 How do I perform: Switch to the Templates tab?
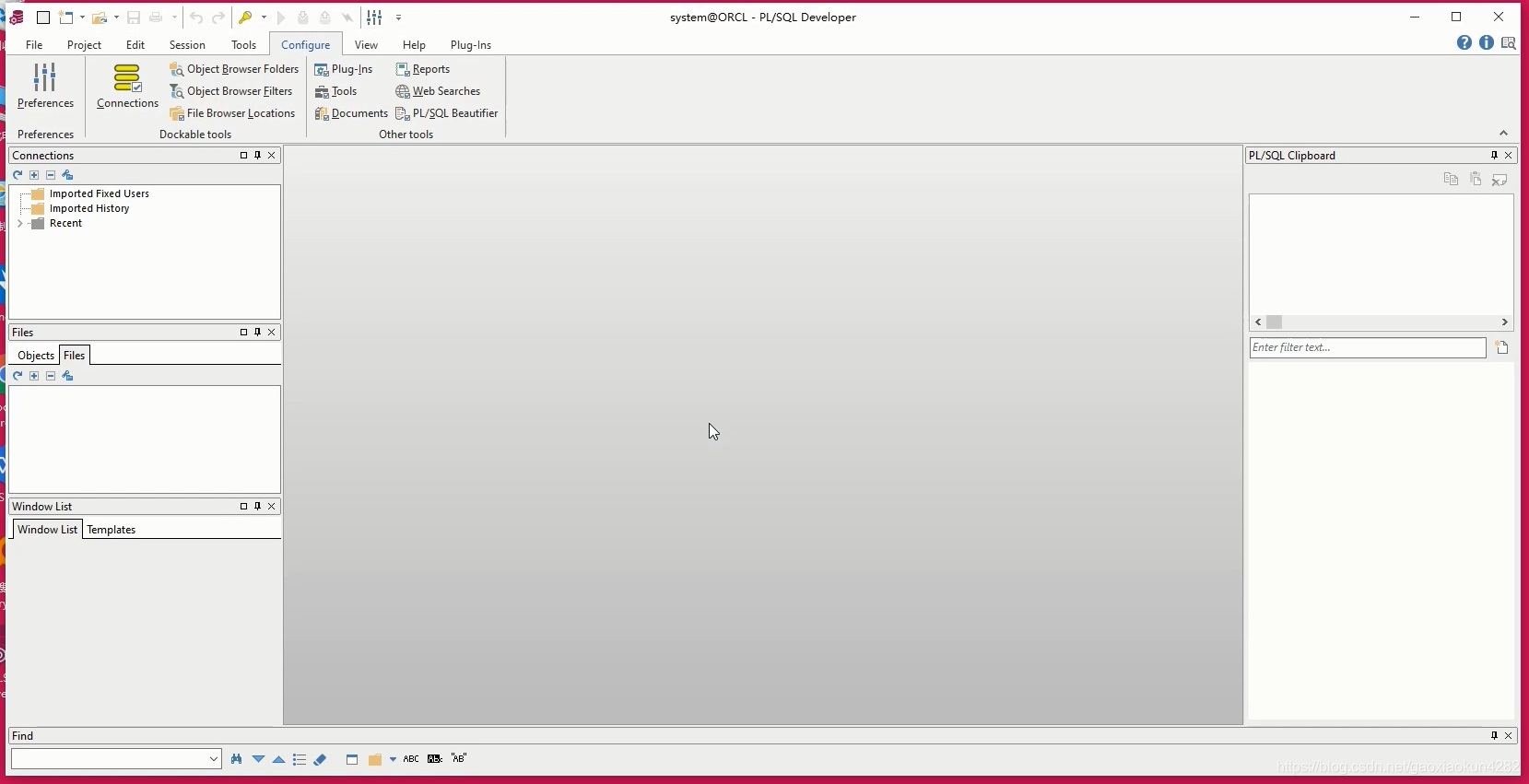click(112, 530)
